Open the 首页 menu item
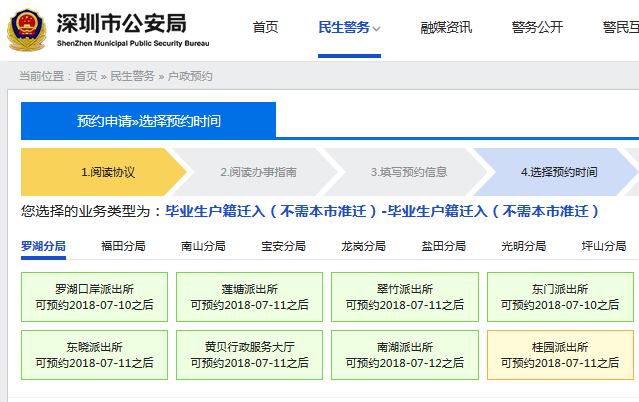This screenshot has height=402, width=639. tap(265, 28)
